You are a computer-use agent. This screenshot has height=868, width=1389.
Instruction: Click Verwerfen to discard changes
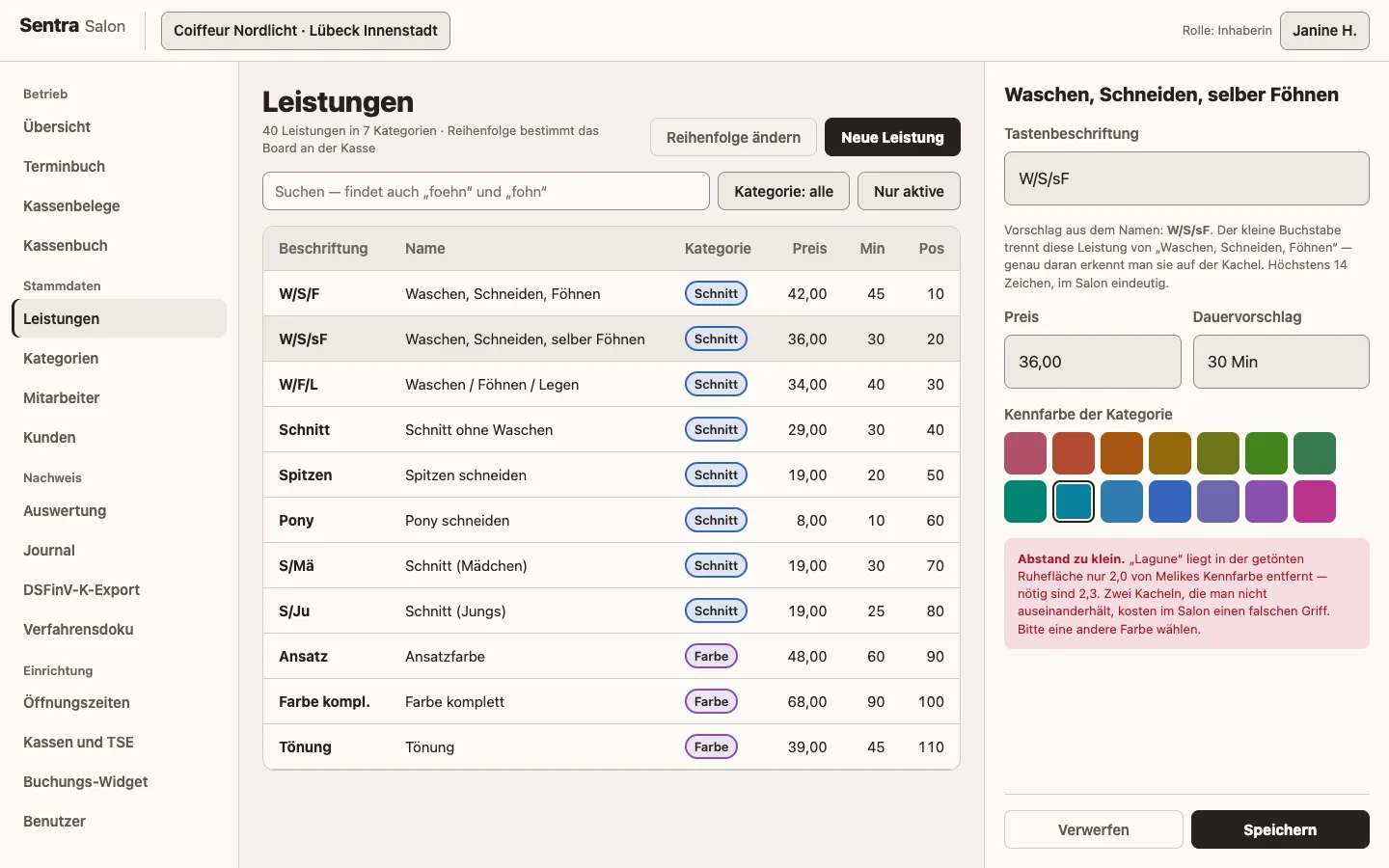1094,829
